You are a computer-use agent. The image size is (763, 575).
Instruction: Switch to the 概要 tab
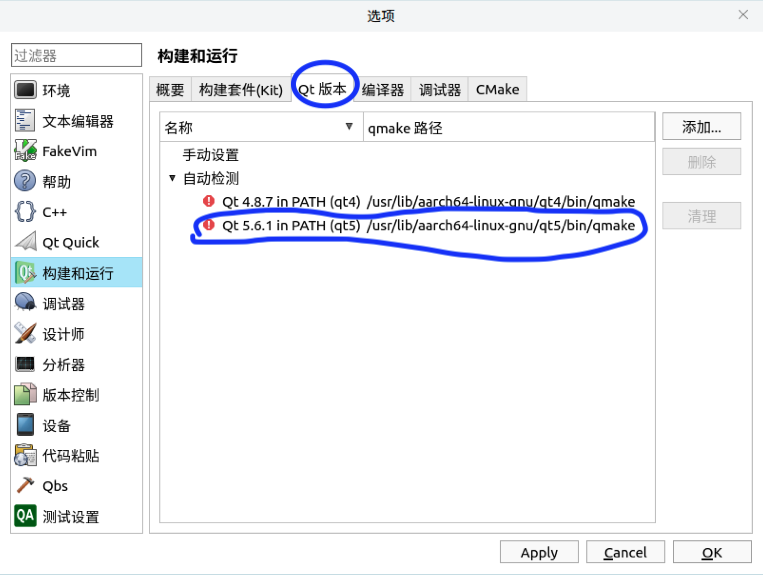point(170,90)
